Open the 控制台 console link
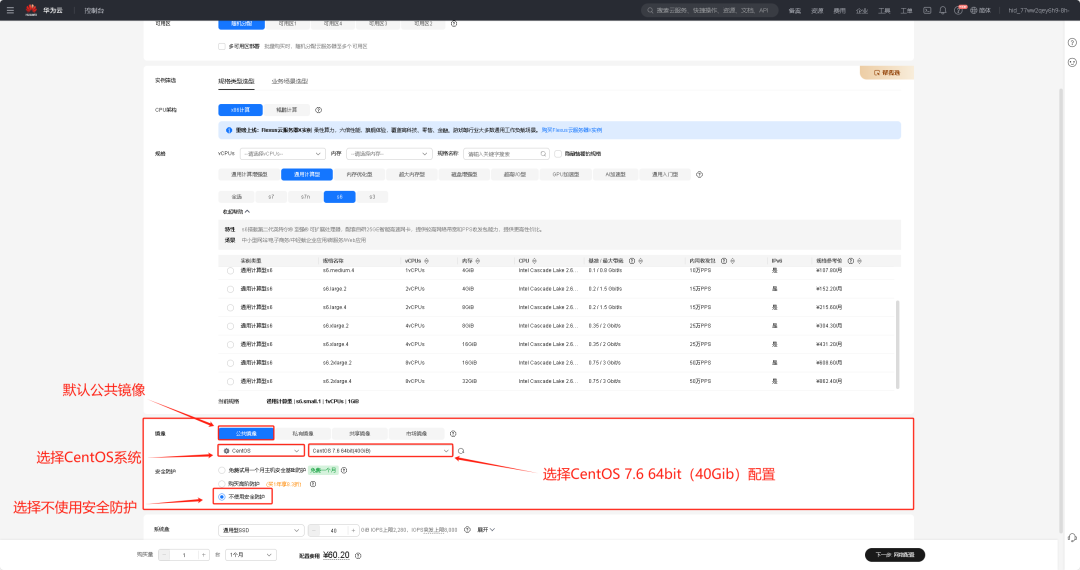Viewport: 1080px width, 570px height. (x=94, y=10)
